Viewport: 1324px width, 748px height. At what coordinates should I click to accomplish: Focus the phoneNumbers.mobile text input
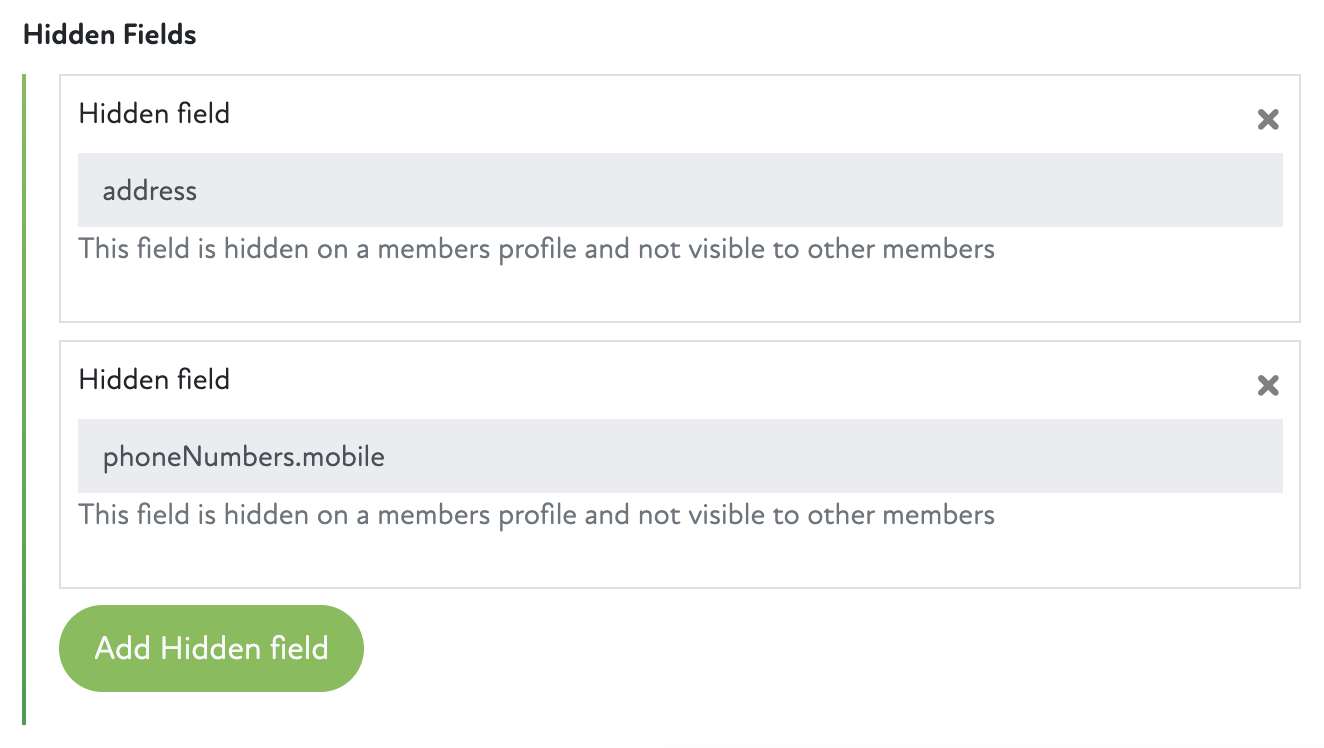click(680, 457)
